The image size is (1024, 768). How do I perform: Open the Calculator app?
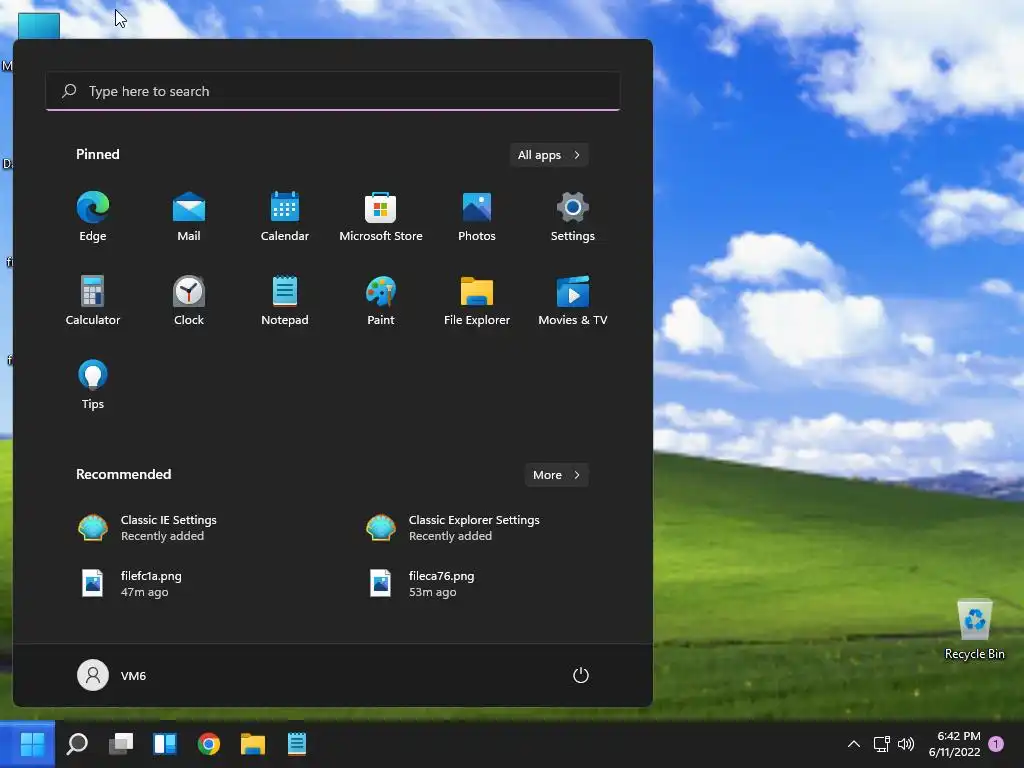[93, 300]
